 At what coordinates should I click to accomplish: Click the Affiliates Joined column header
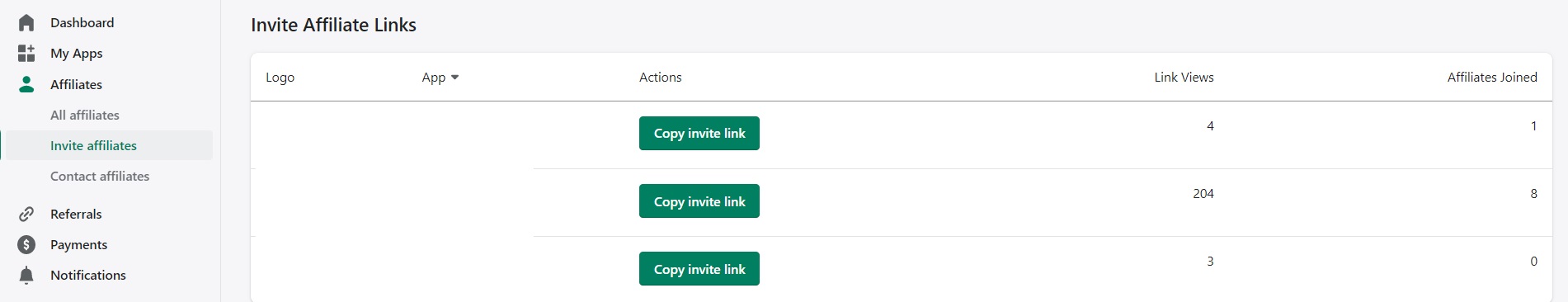(1492, 77)
